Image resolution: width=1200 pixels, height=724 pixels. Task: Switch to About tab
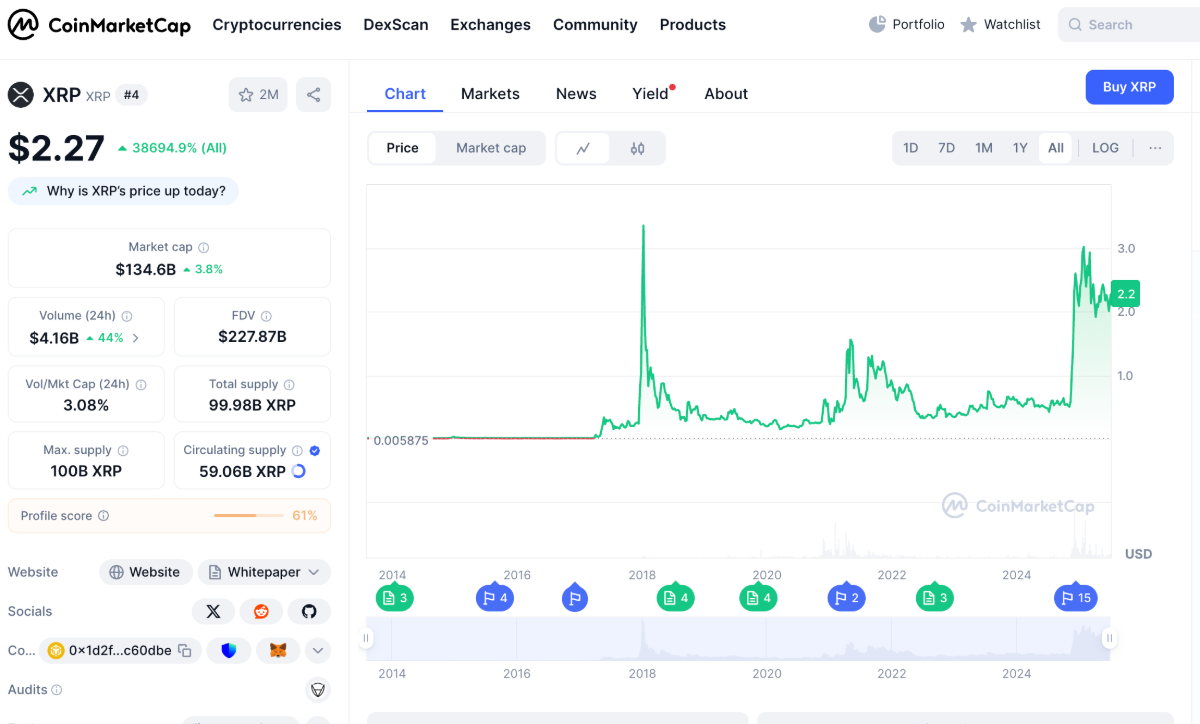[726, 94]
